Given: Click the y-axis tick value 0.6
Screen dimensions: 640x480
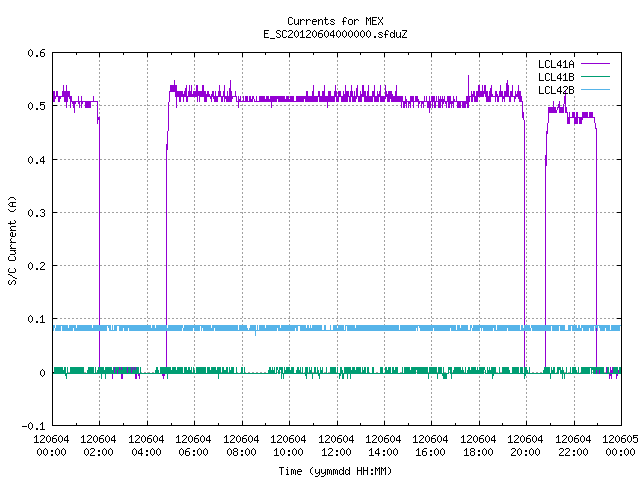Looking at the screenshot, I should tap(37, 53).
